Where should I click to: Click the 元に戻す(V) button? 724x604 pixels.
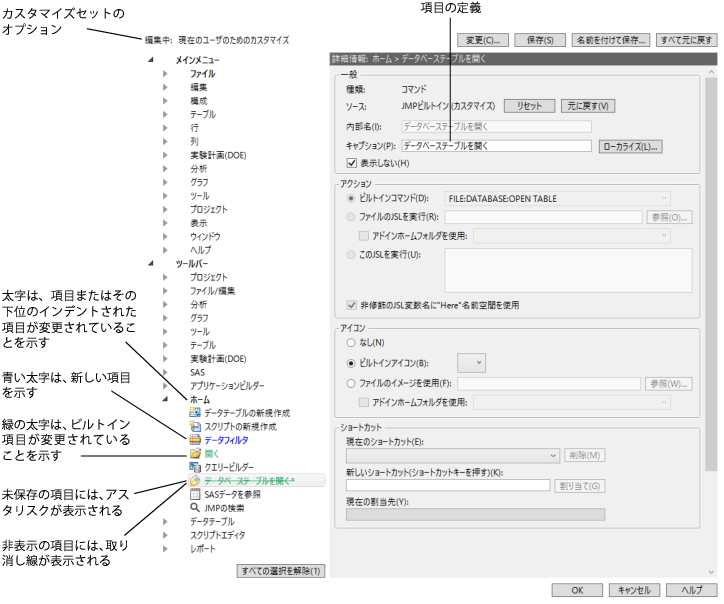point(588,106)
